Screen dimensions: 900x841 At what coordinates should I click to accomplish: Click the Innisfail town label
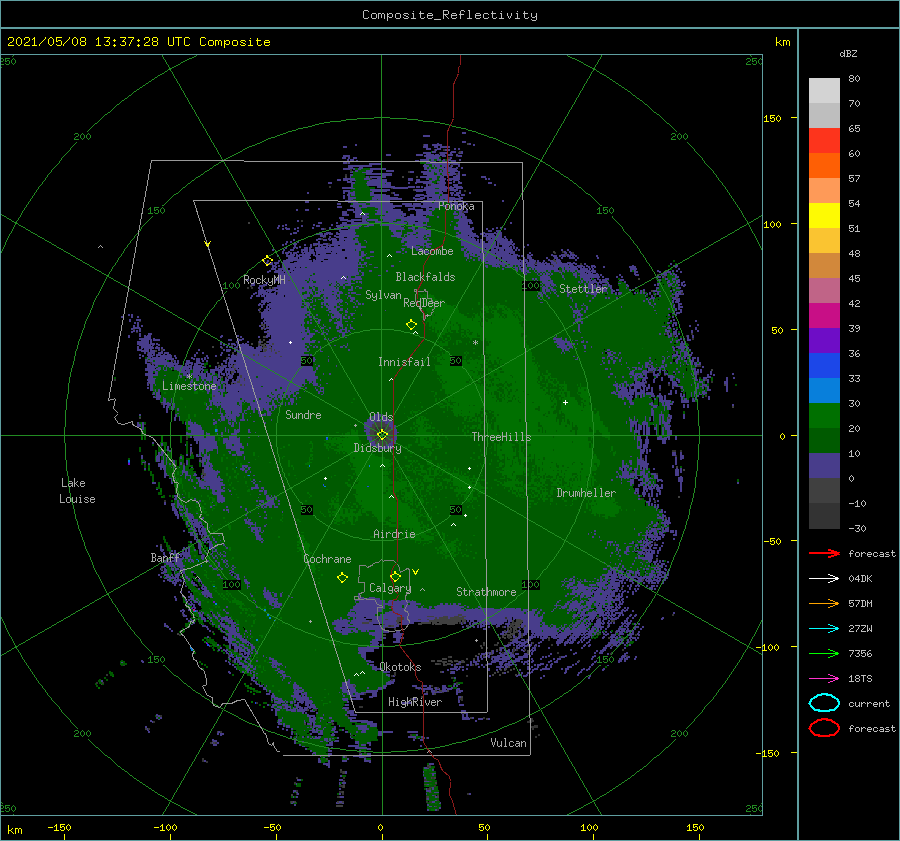(x=404, y=362)
